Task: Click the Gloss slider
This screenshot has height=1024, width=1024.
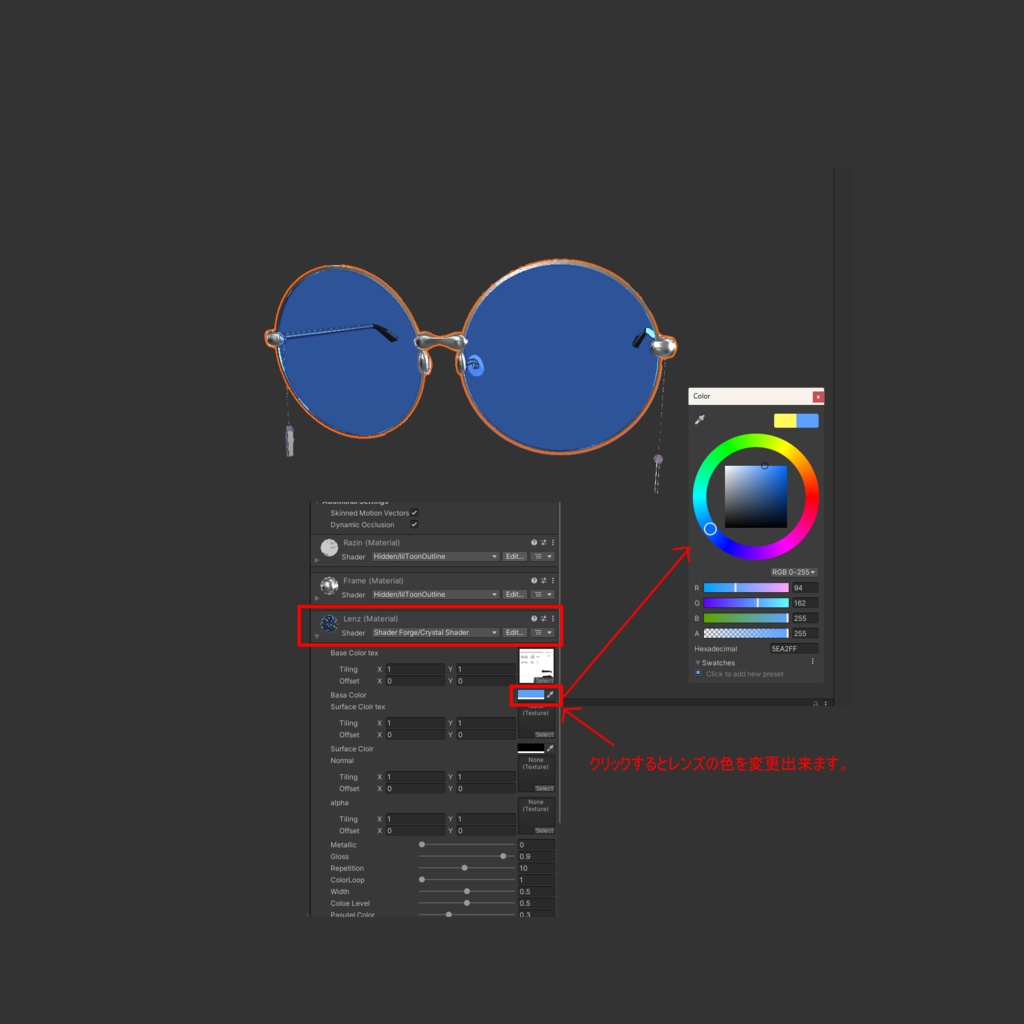Action: tap(467, 856)
